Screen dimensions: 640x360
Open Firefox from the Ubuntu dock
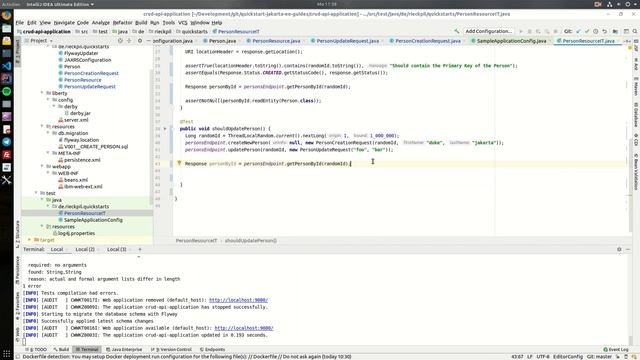pyautogui.click(x=7, y=16)
